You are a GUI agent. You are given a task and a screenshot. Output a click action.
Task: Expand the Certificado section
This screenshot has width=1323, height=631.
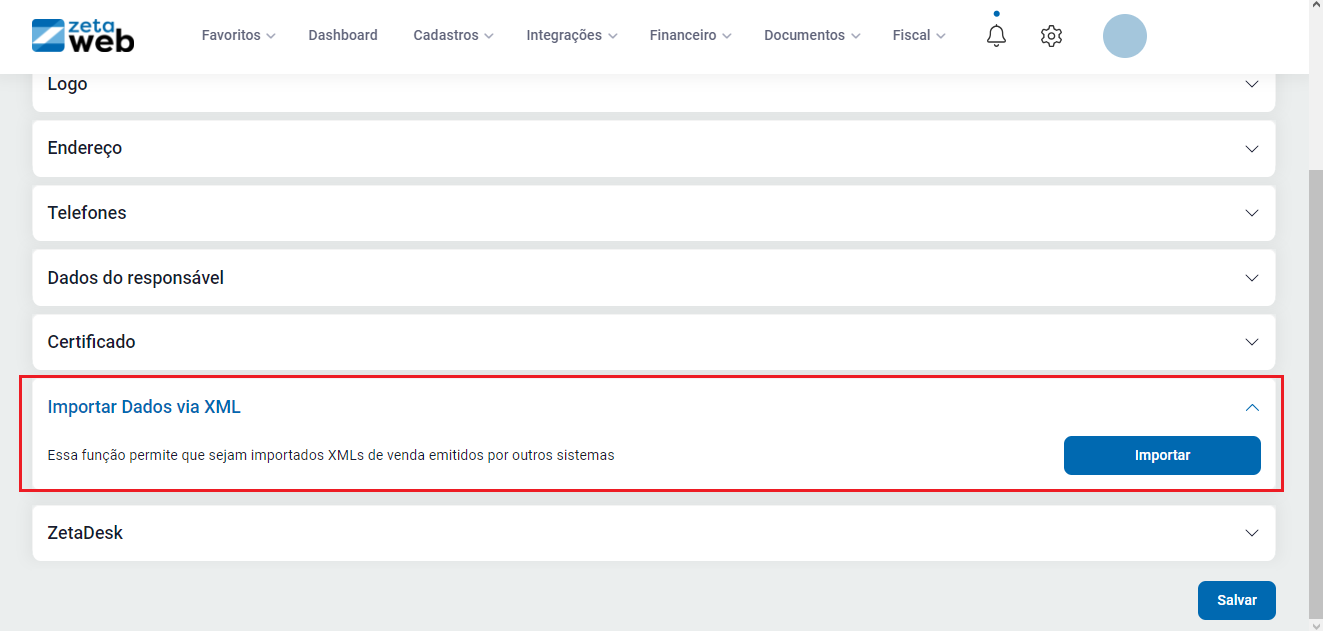[x=1251, y=342]
